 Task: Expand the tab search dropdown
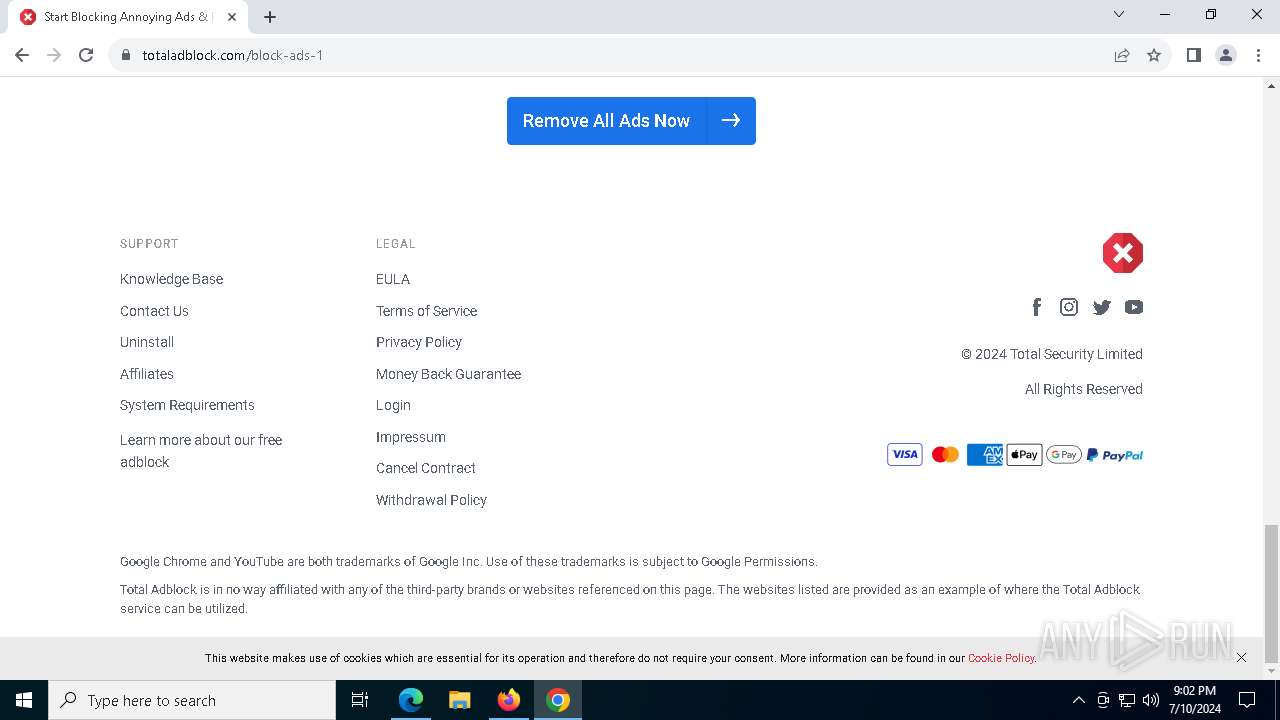coord(1119,15)
